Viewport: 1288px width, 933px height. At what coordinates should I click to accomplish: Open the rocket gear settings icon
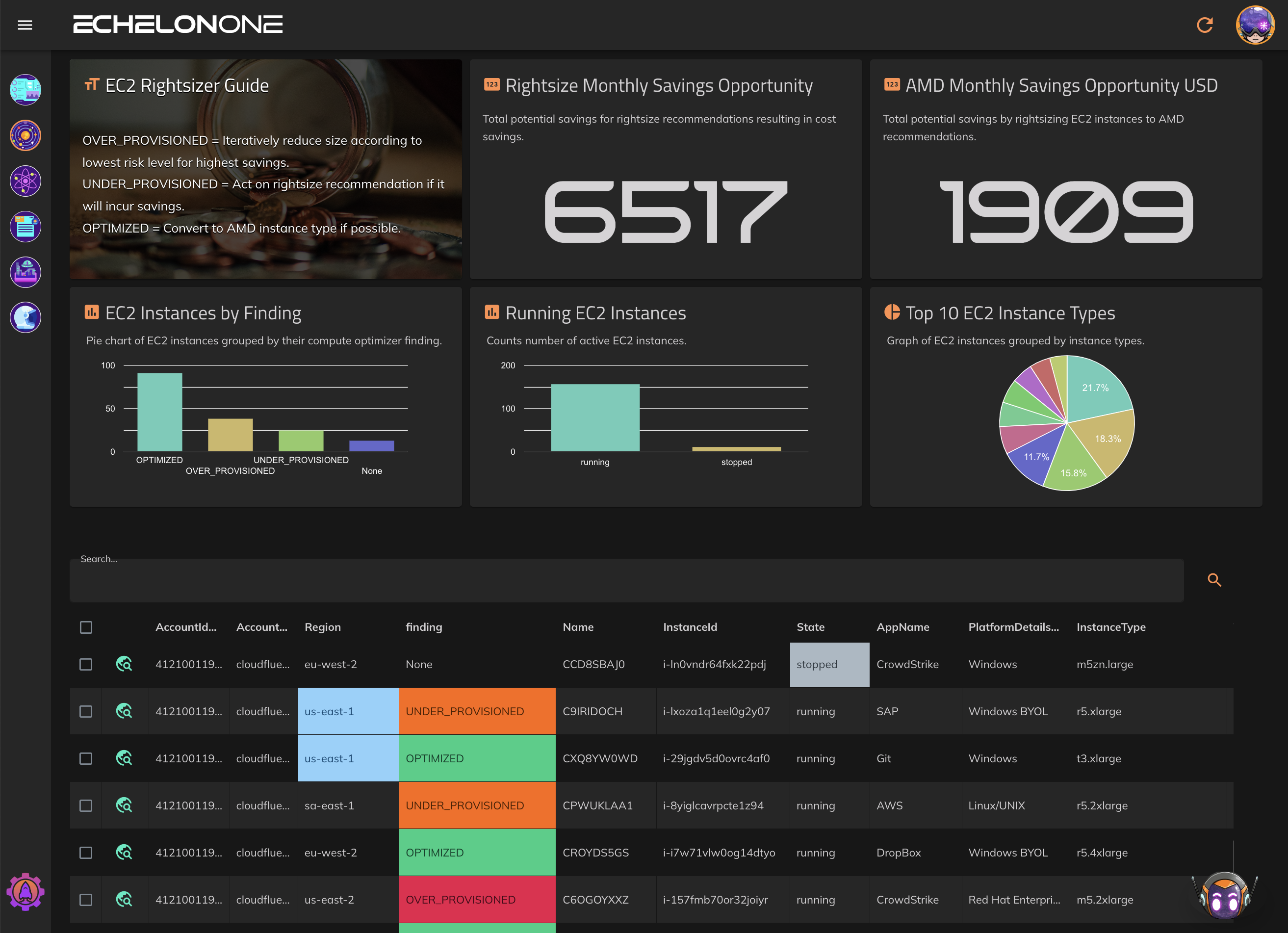pos(26,892)
